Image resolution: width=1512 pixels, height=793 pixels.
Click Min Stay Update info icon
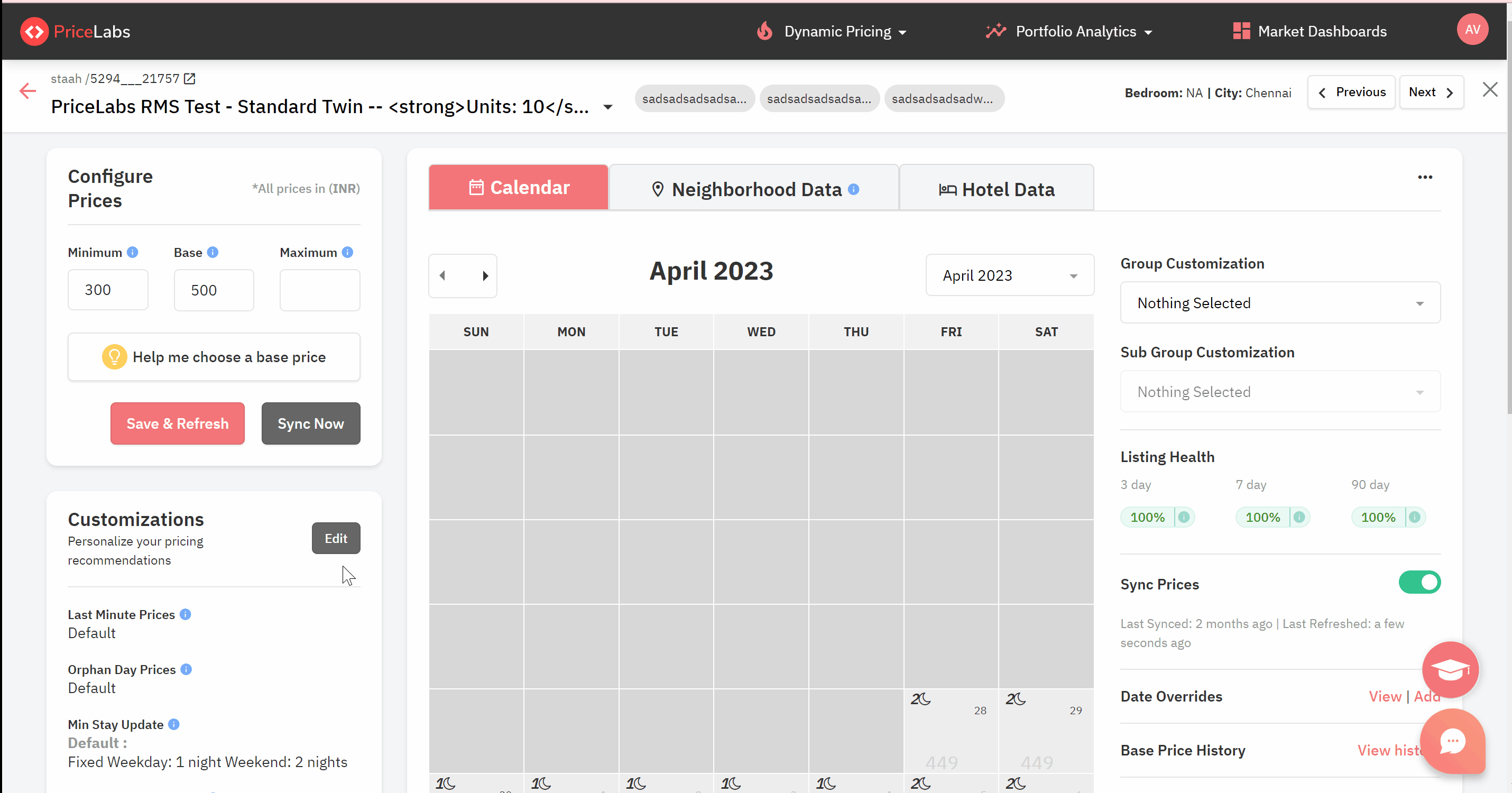pos(174,724)
